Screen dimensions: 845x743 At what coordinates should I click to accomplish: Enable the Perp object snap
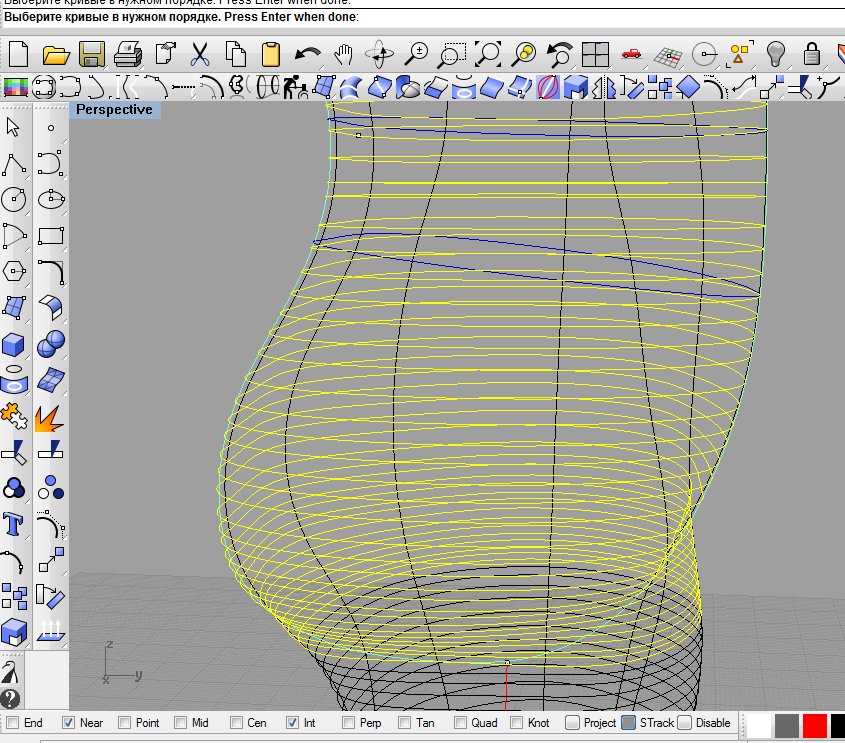348,722
